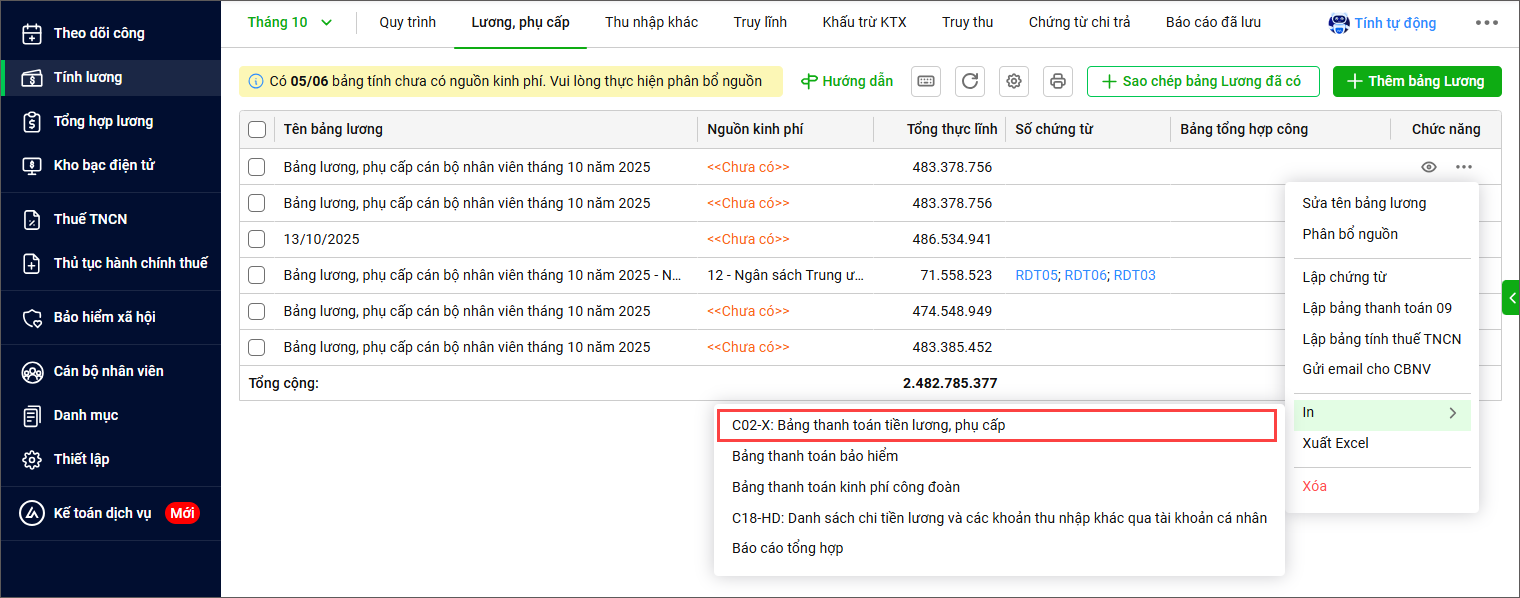Tick the checkbox for the 474.548.949 row

click(x=257, y=311)
